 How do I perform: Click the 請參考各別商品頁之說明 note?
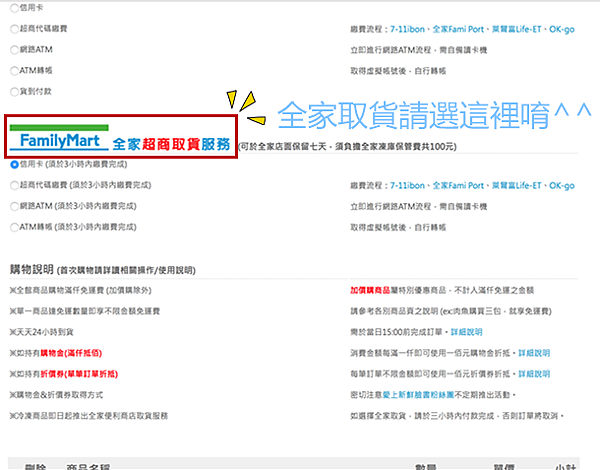(x=451, y=311)
